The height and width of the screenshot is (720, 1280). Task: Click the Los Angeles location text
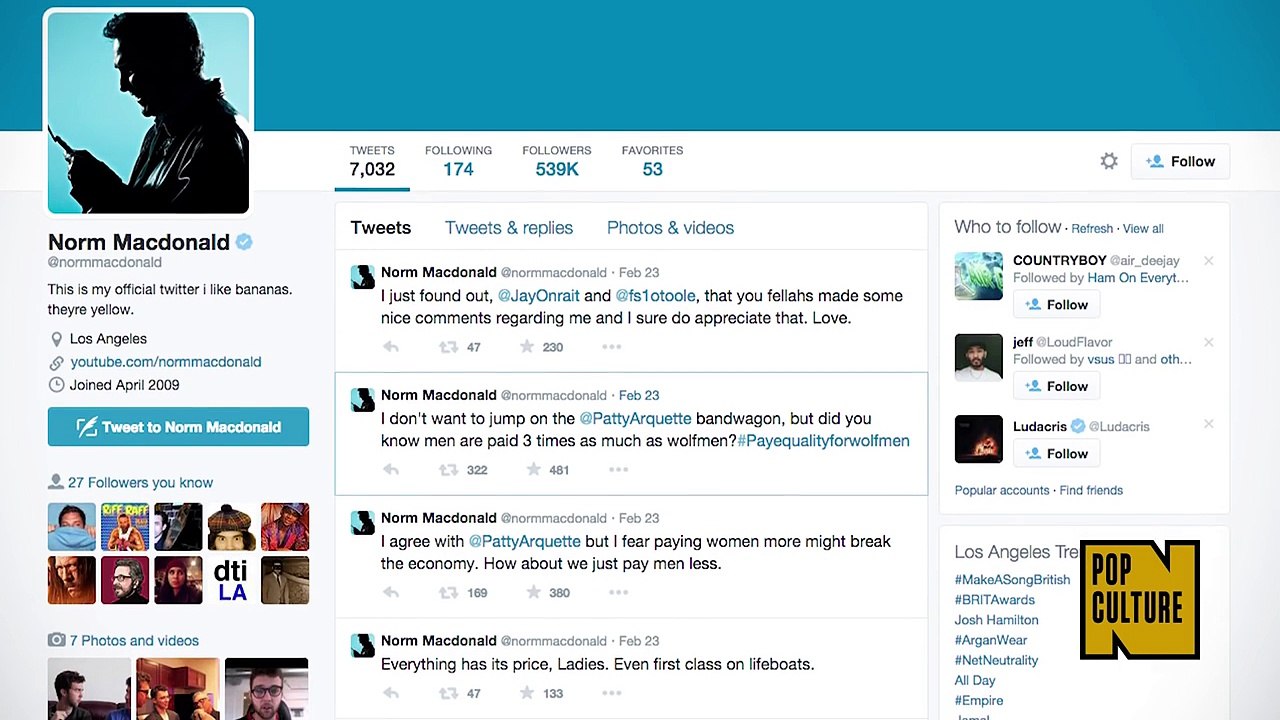pyautogui.click(x=108, y=339)
